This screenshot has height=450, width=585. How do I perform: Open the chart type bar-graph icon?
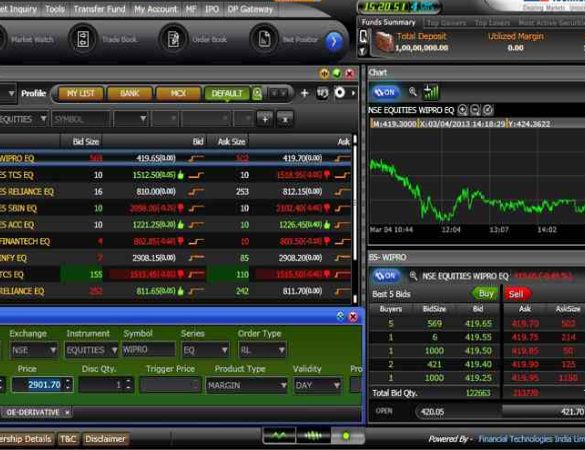(x=431, y=92)
